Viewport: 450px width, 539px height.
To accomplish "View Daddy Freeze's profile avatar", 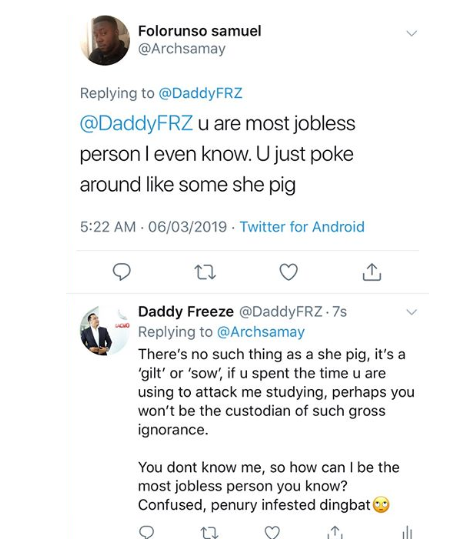I will pos(105,330).
